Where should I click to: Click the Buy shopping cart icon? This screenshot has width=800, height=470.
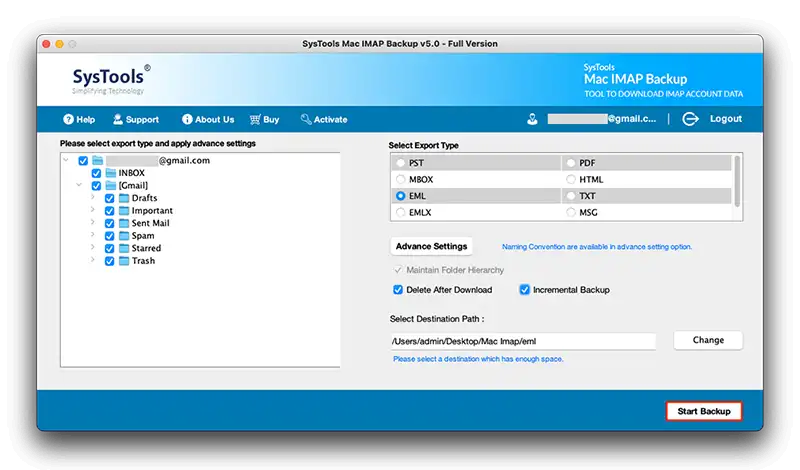(x=255, y=119)
